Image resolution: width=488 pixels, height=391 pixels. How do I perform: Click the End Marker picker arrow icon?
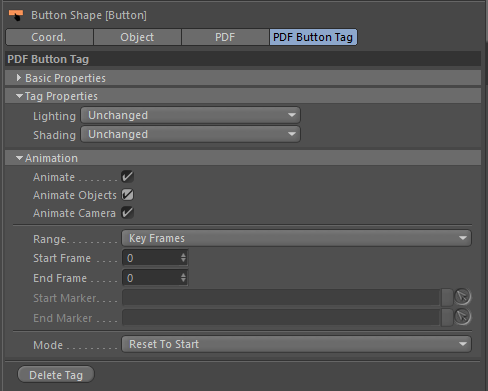[x=462, y=317]
